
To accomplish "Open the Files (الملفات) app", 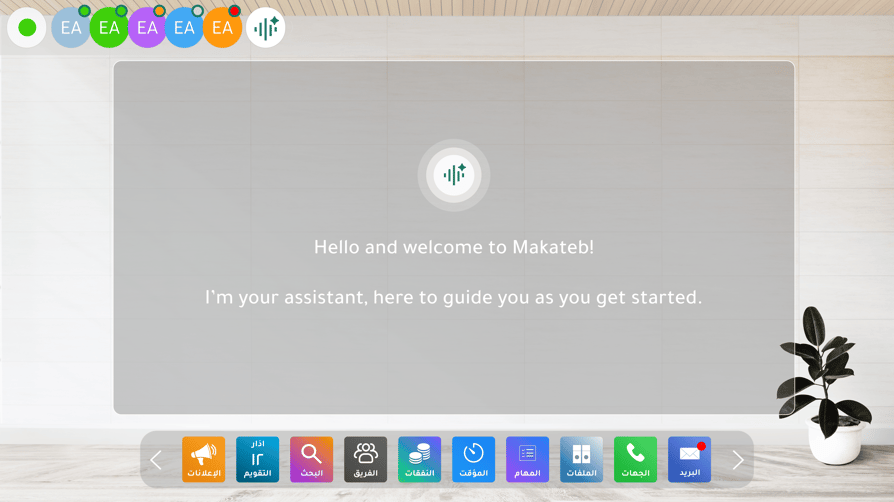I will [x=581, y=459].
